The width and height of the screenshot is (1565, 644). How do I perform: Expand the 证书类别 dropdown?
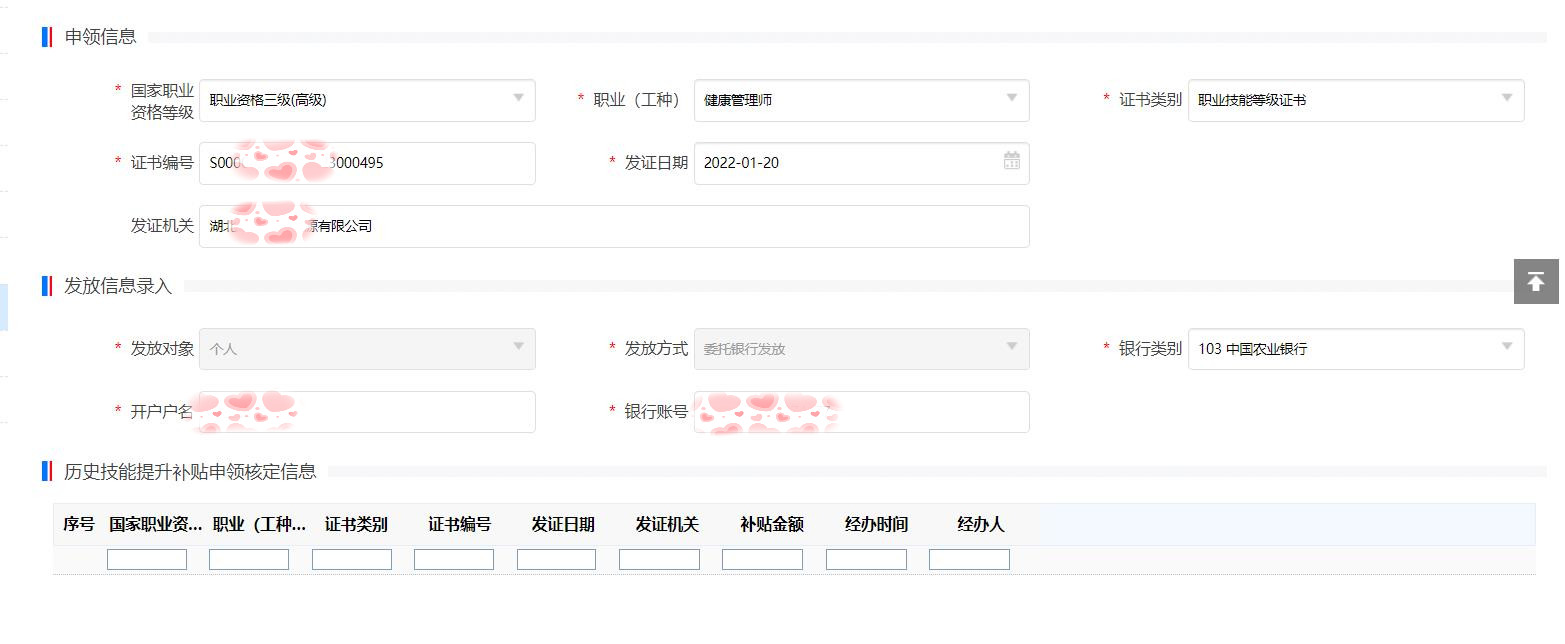1506,98
